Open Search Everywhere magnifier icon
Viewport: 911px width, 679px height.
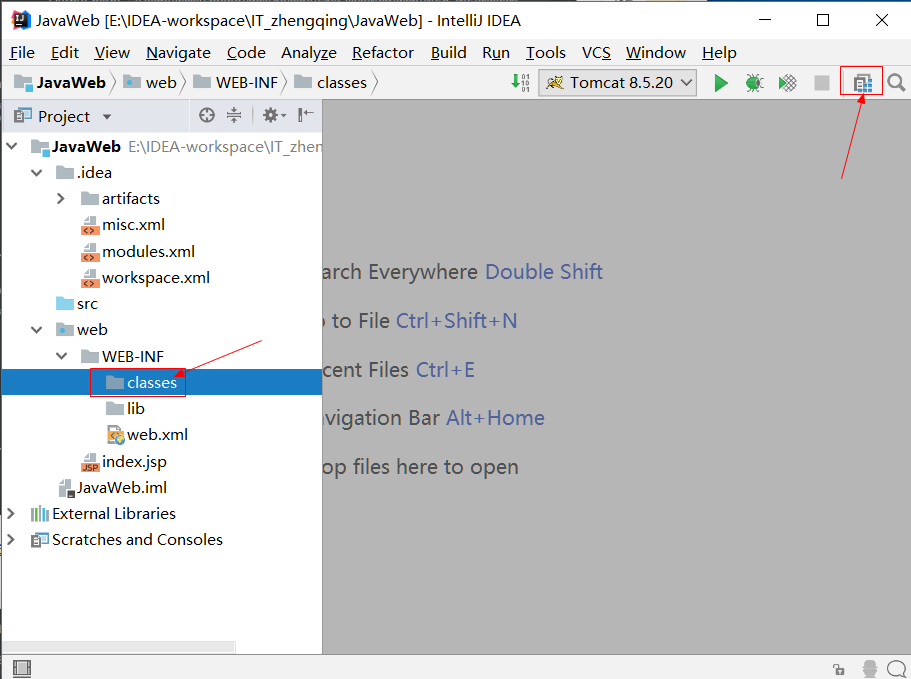click(x=896, y=83)
